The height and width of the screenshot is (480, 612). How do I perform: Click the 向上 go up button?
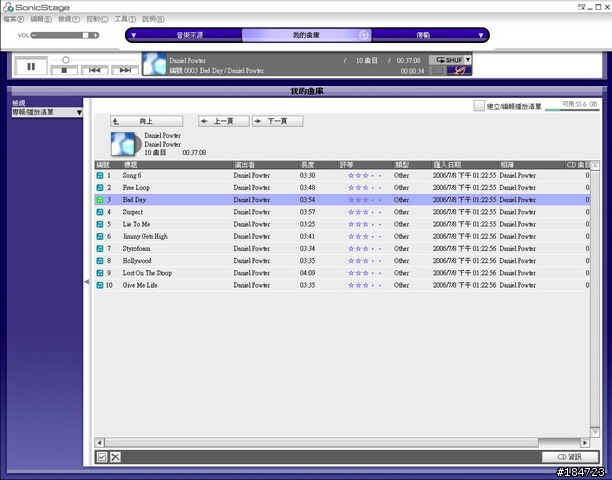tap(146, 121)
